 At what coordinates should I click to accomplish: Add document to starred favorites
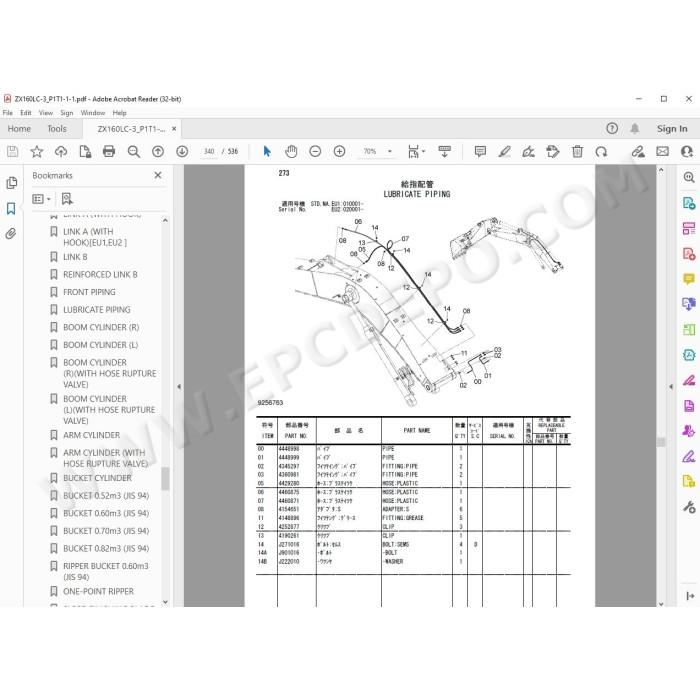click(x=37, y=151)
